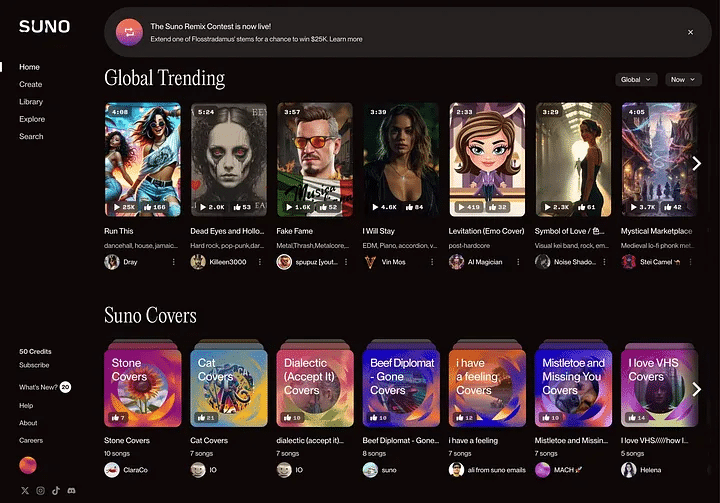720x503 pixels.
Task: Open Create in the sidebar
Action: [30, 85]
